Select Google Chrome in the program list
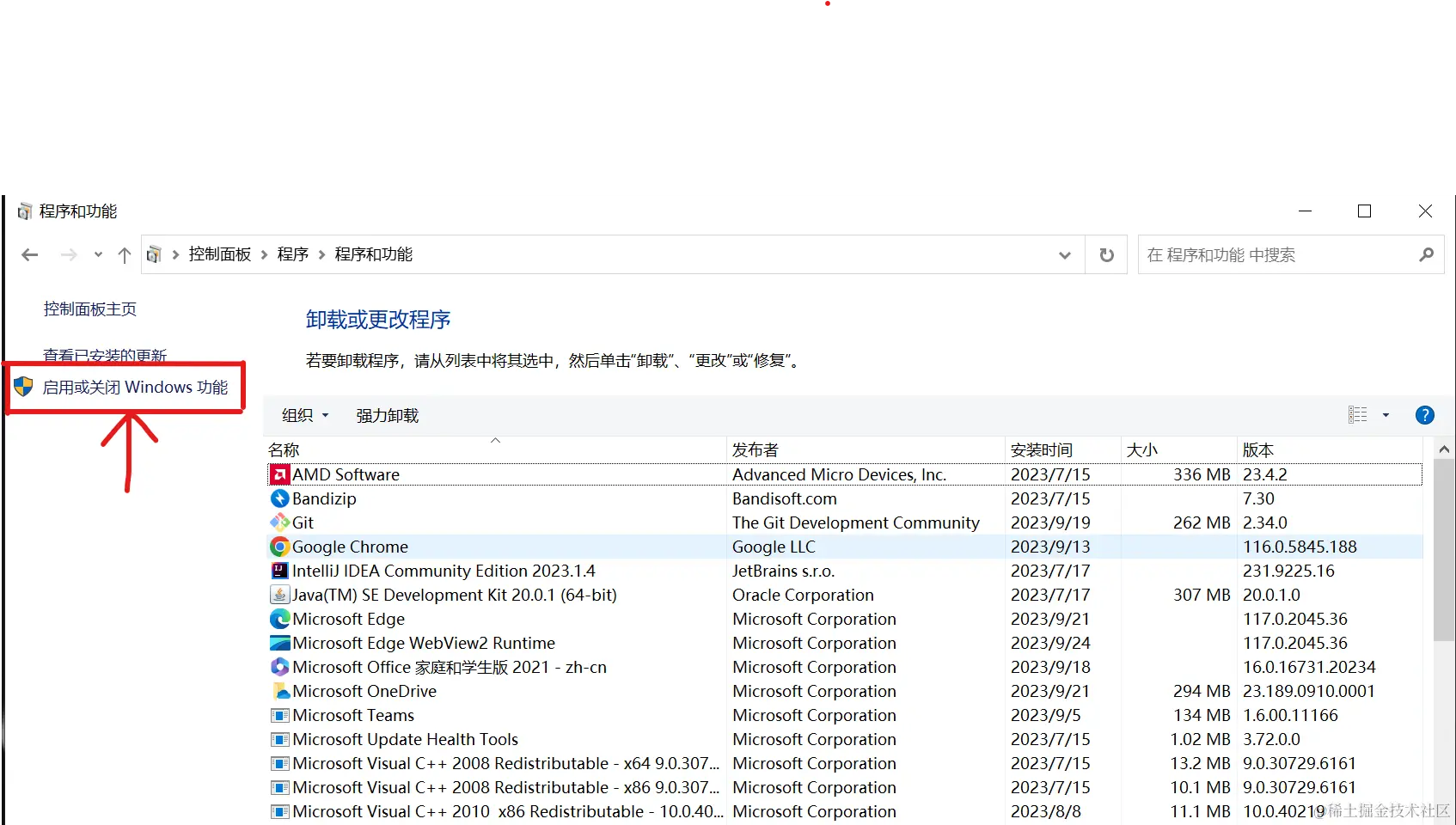This screenshot has height=825, width=1456. coord(349,546)
